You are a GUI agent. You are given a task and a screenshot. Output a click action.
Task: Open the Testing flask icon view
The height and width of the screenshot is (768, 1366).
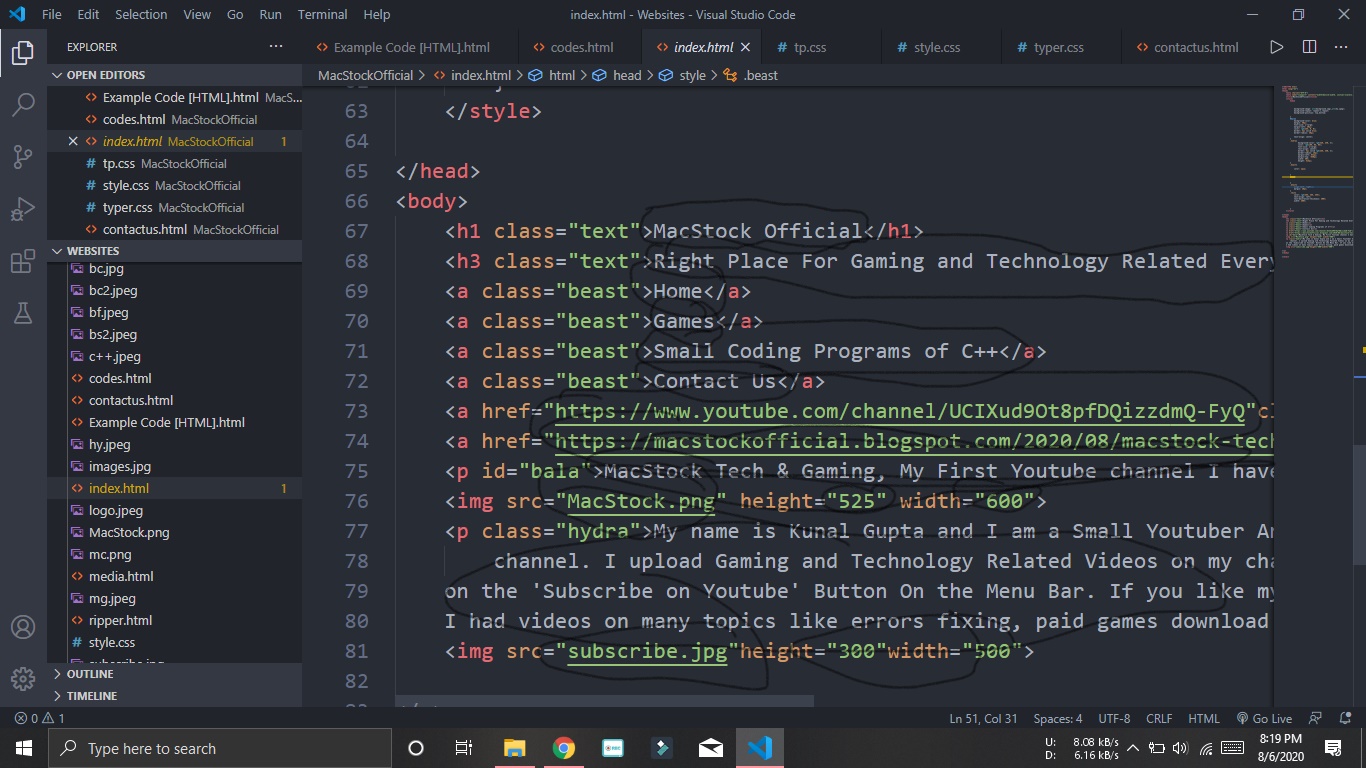pos(23,313)
